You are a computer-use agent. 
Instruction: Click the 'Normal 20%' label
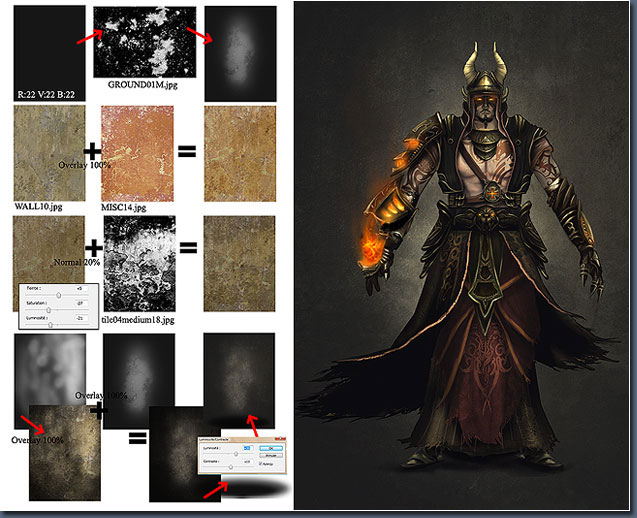(x=77, y=262)
